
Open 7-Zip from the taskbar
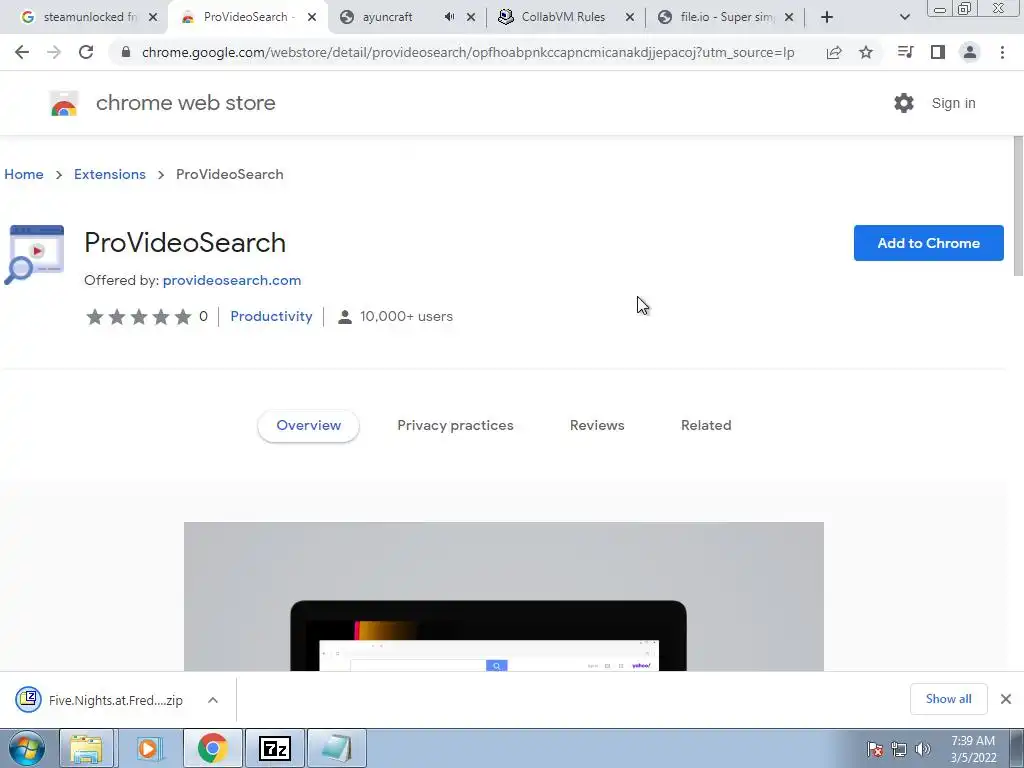pos(274,748)
